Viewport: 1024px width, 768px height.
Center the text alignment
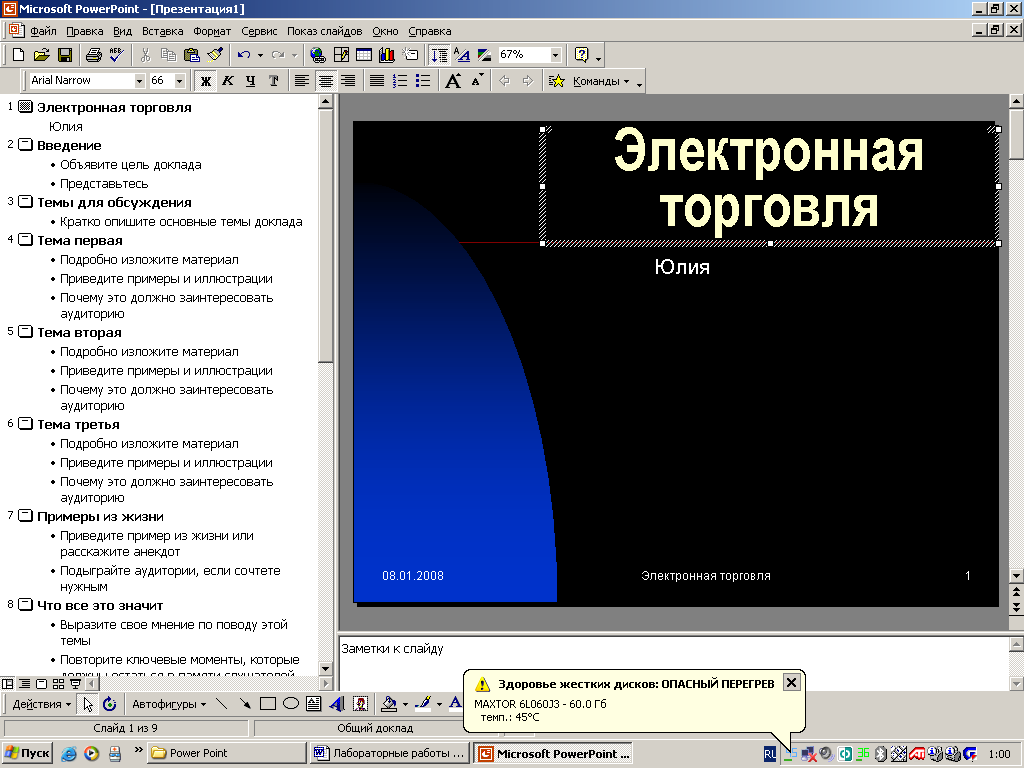(325, 81)
